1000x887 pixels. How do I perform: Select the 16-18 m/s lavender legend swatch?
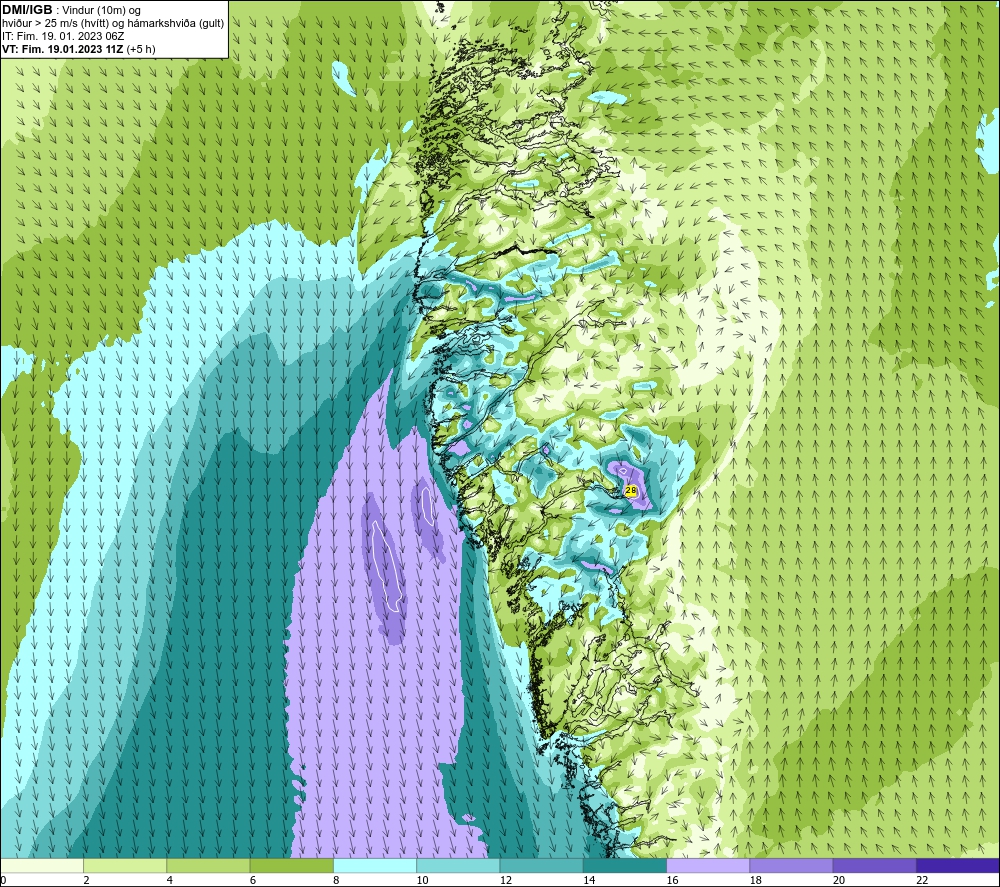coord(708,865)
